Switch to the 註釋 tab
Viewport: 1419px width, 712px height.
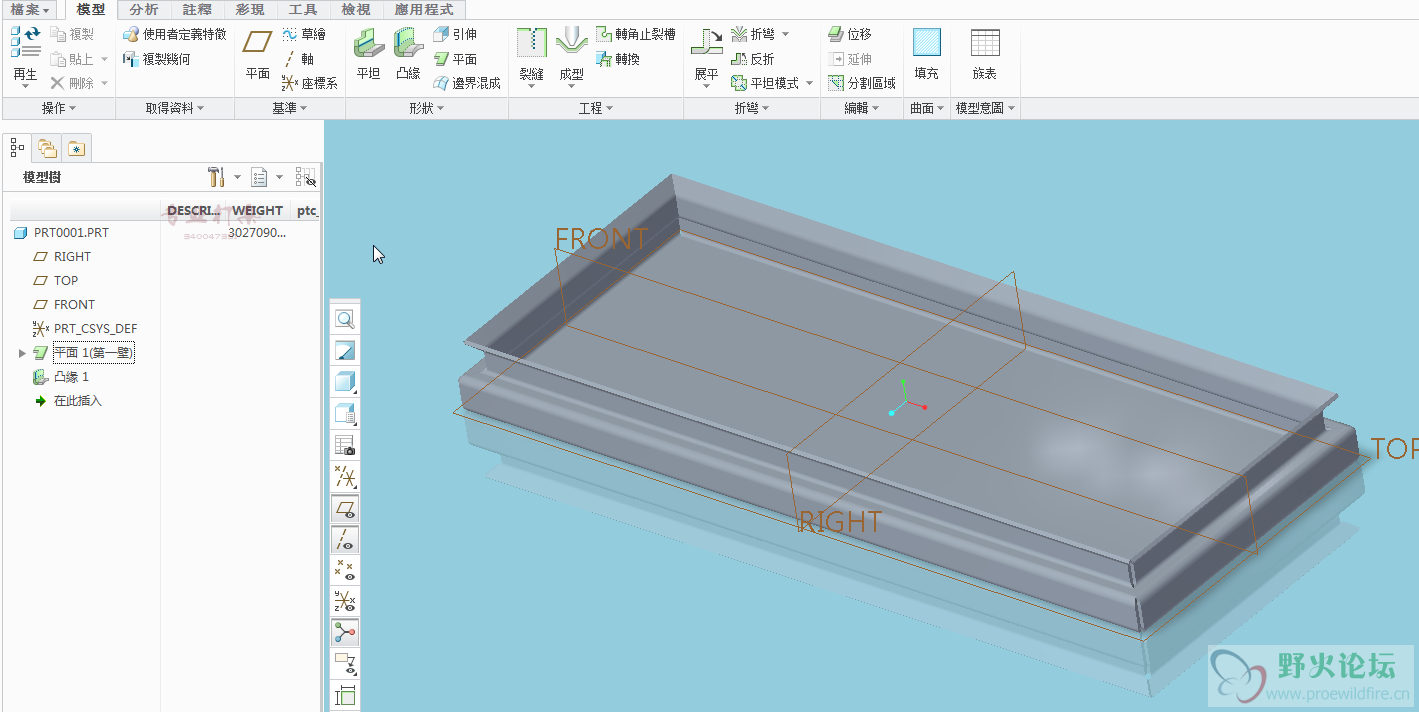point(197,10)
